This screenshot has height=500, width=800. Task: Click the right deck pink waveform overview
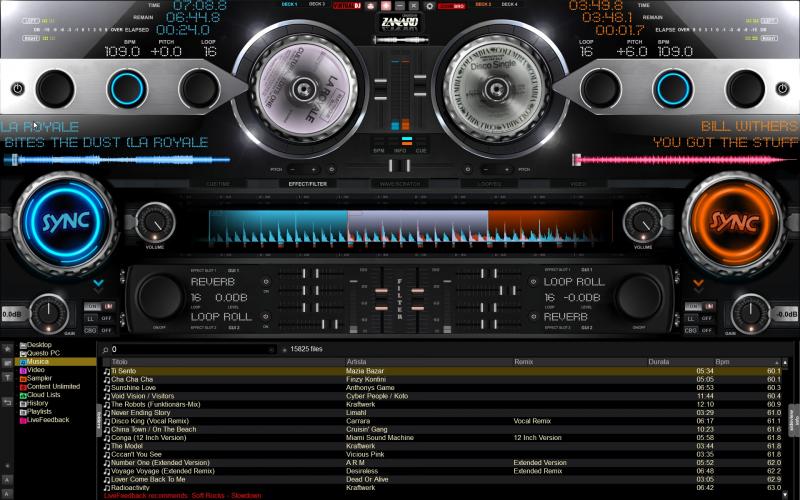[x=684, y=160]
